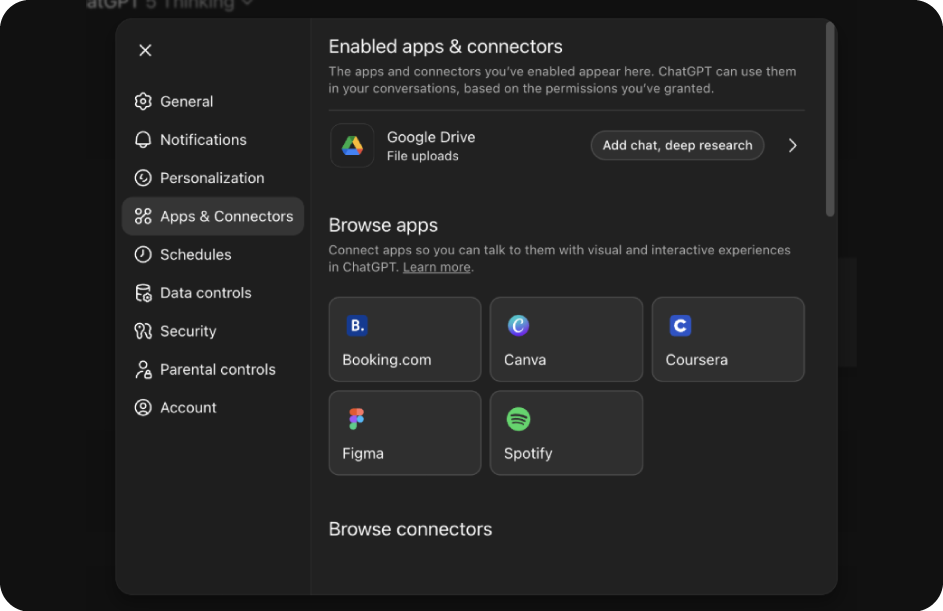Click the Canva logo icon

[x=518, y=325]
